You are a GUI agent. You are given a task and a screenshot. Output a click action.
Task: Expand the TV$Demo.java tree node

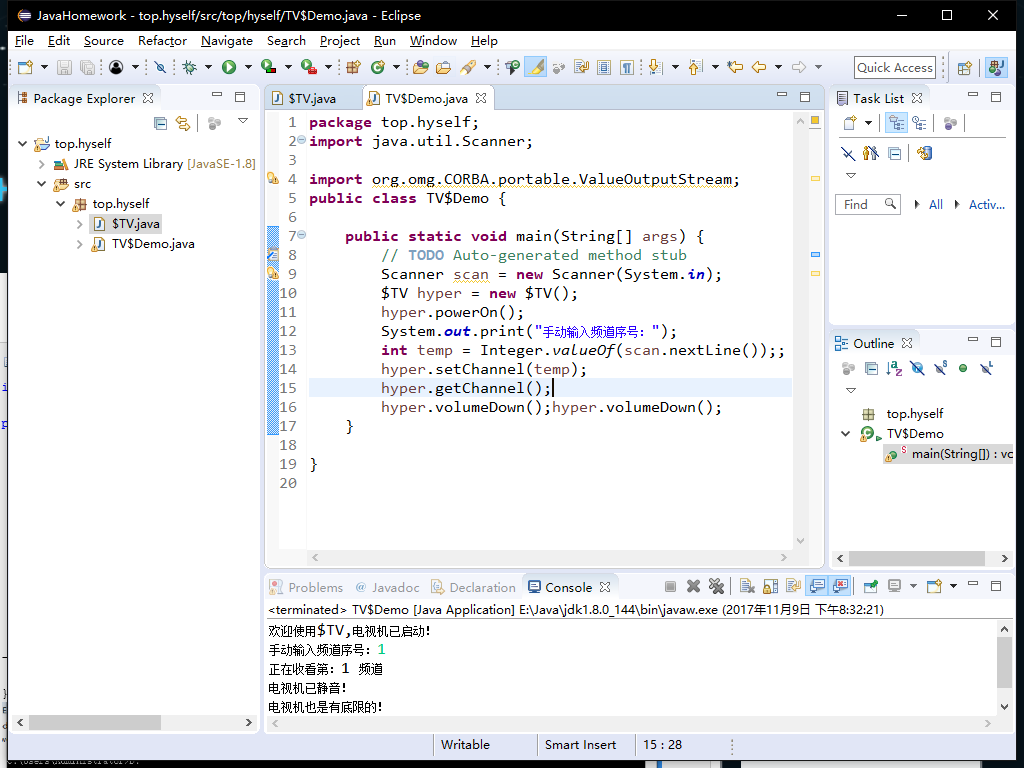click(x=80, y=244)
